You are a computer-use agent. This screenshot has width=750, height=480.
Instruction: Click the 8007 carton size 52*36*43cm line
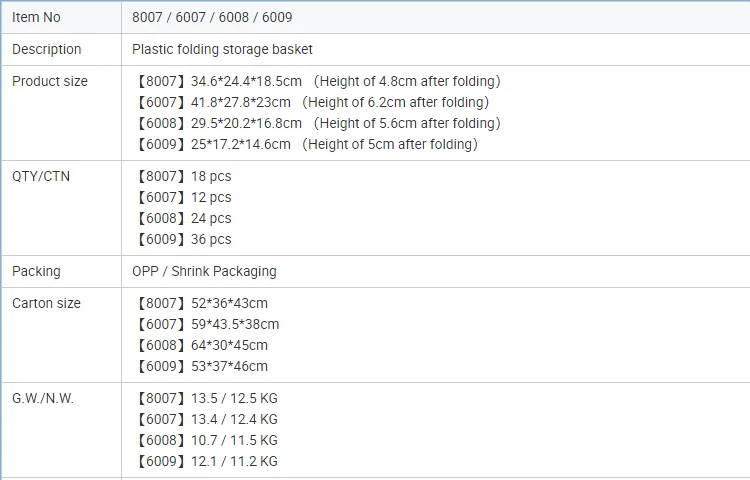click(201, 303)
